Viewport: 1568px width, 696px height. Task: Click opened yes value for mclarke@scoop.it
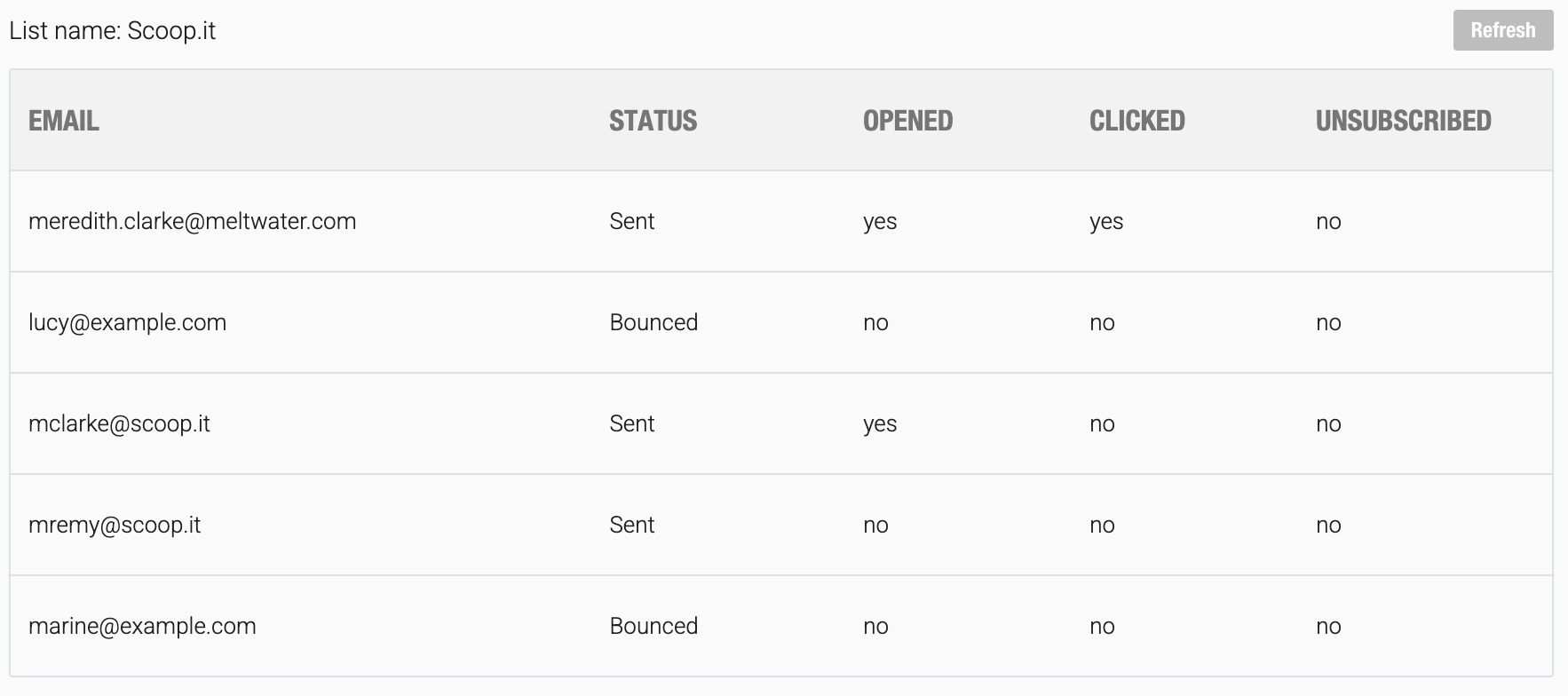880,424
